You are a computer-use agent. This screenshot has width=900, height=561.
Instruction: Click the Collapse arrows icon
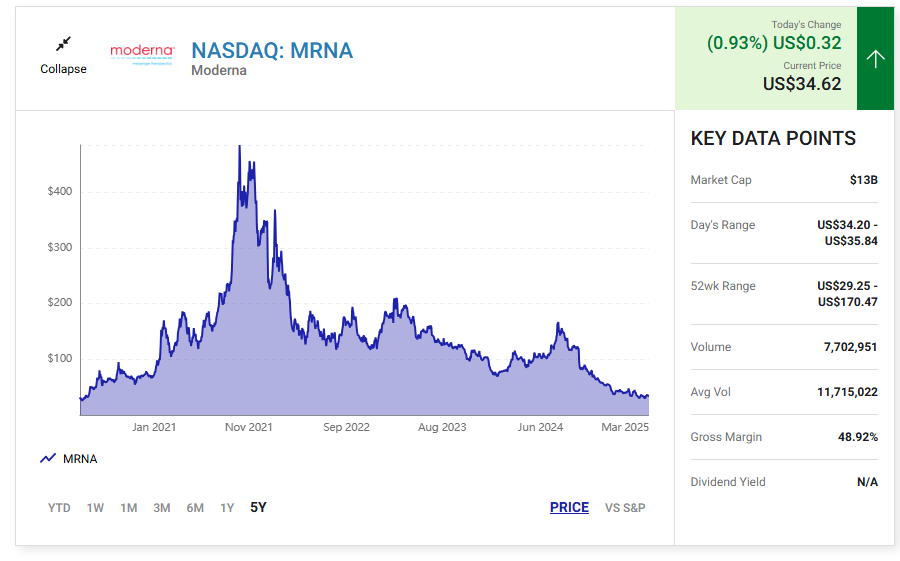[63, 44]
